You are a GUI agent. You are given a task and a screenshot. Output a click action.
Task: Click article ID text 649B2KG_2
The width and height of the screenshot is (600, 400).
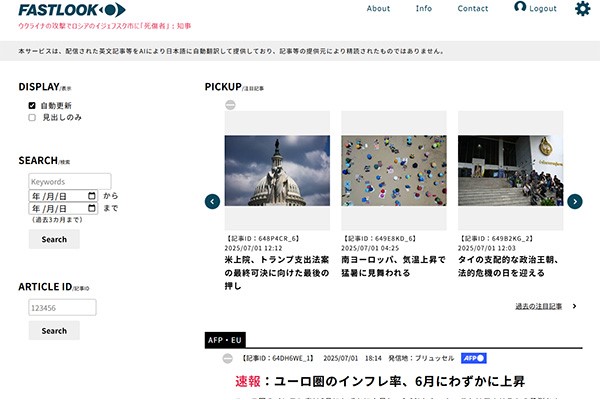[x=496, y=238]
